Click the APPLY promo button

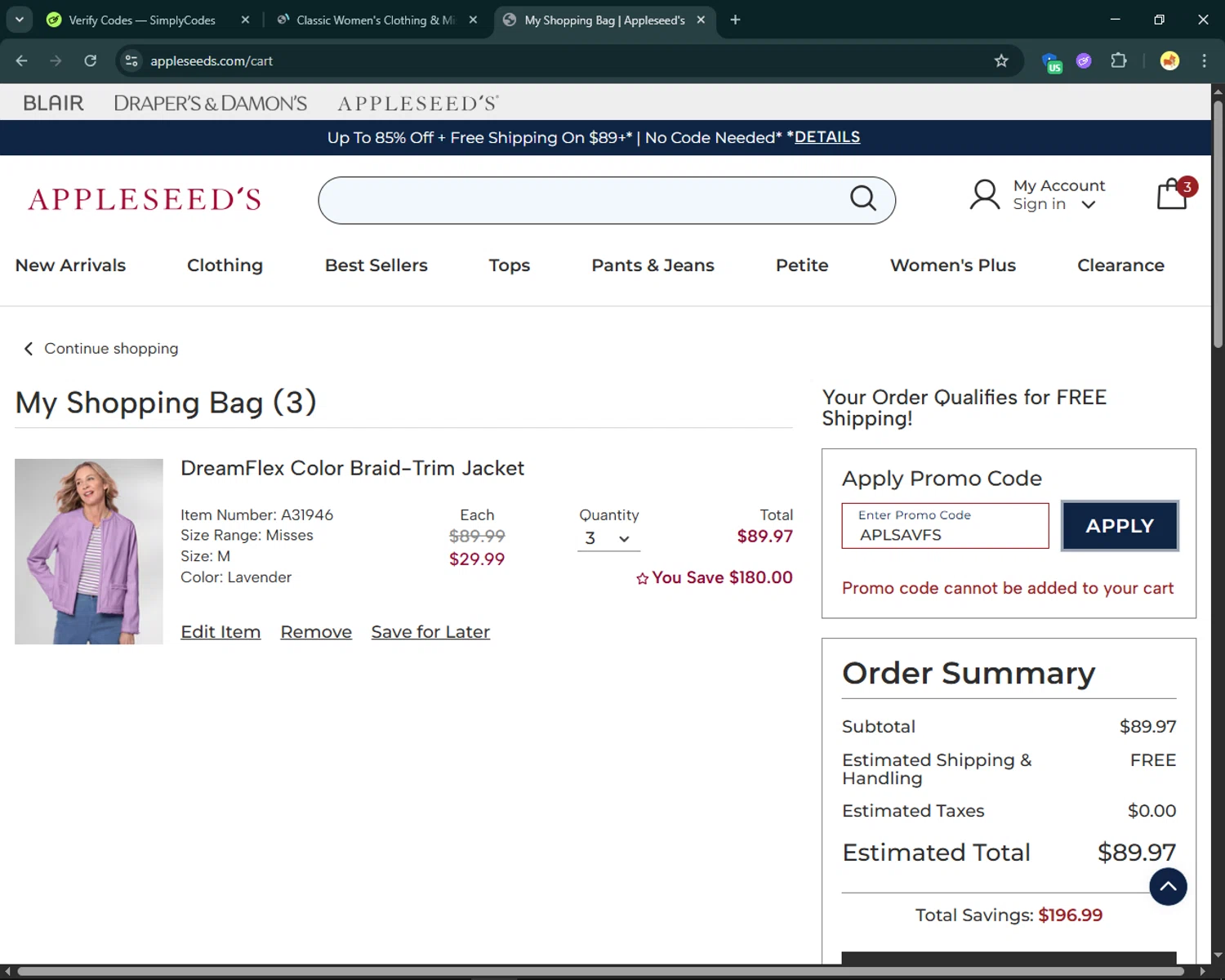click(1120, 526)
